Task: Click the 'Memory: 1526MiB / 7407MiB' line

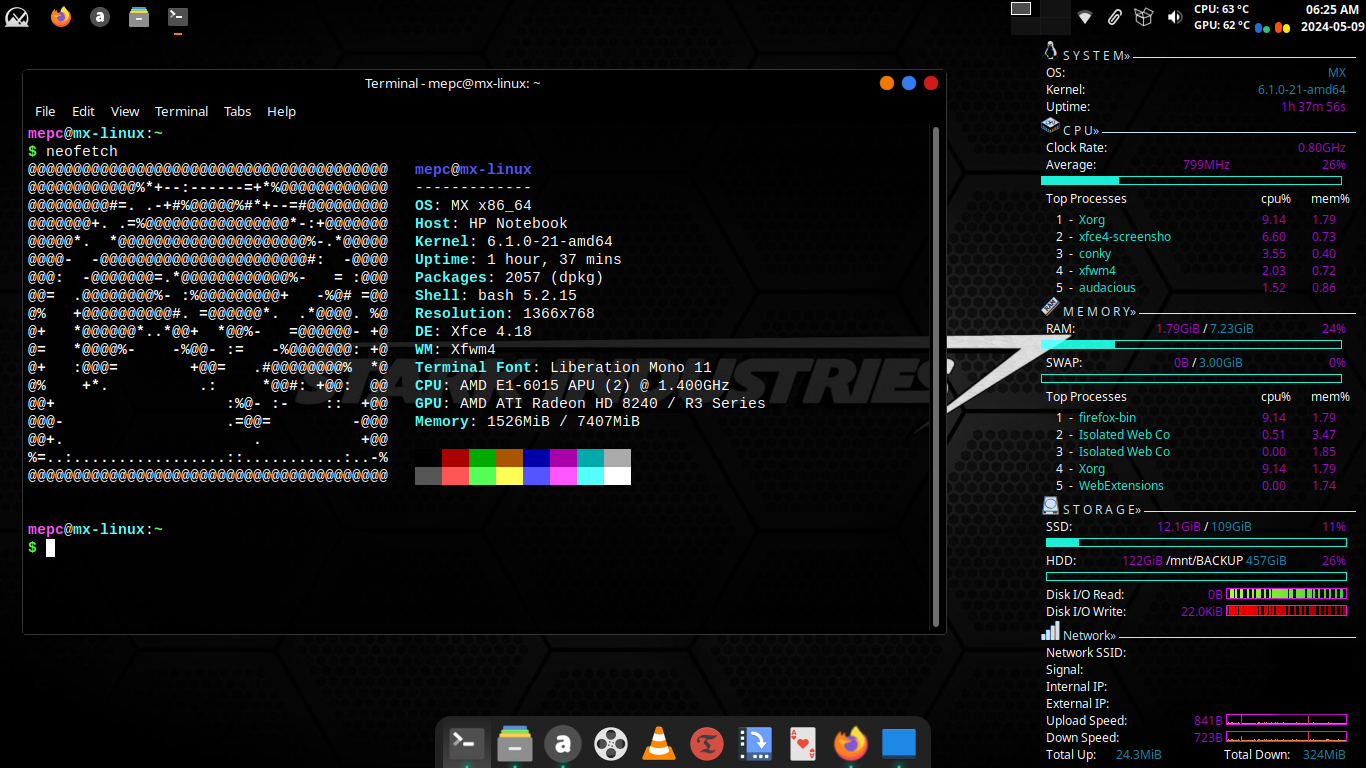Action: tap(527, 422)
